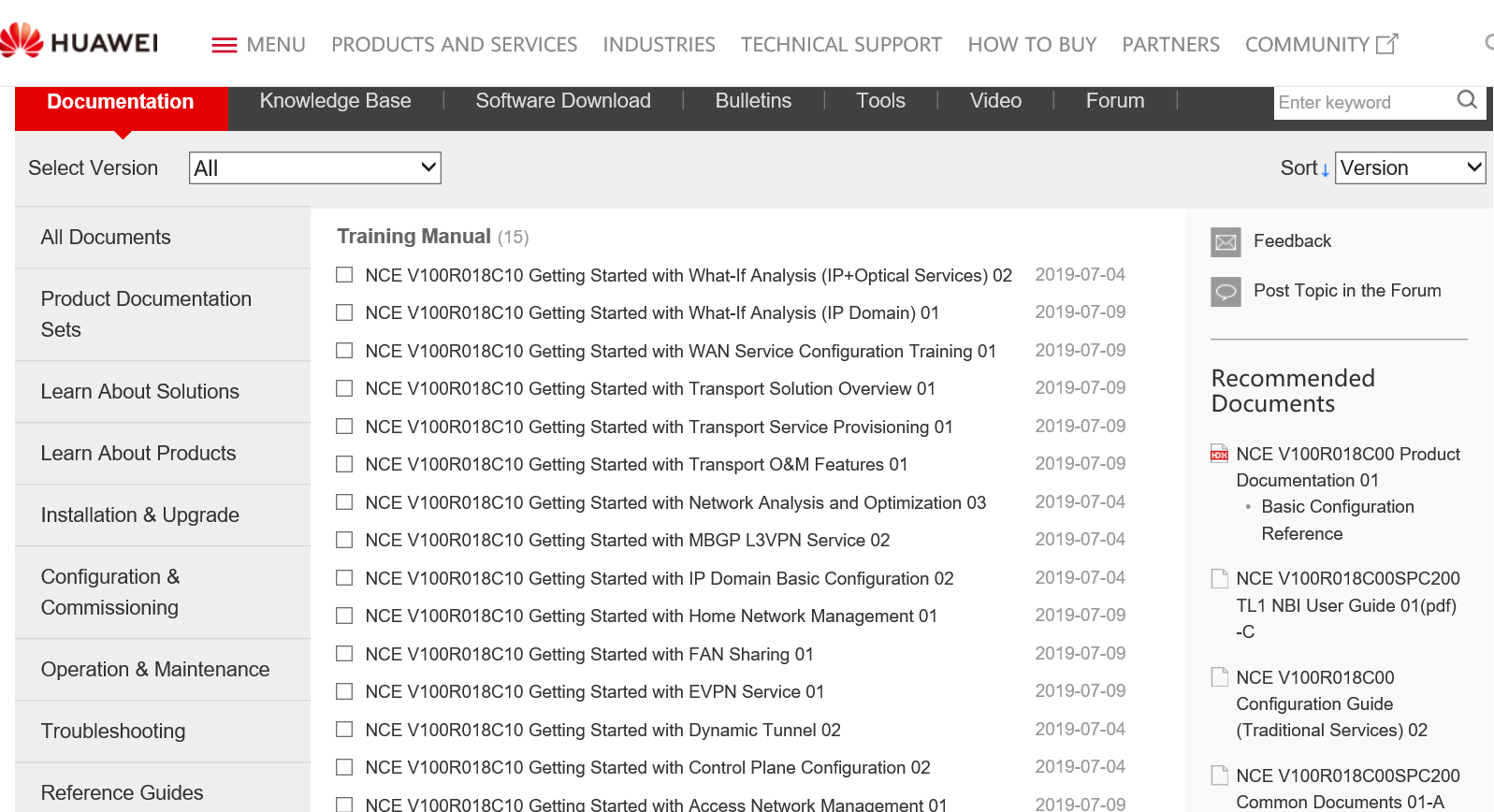Click the Huawei logo
This screenshot has height=812, width=1494.
point(79,41)
